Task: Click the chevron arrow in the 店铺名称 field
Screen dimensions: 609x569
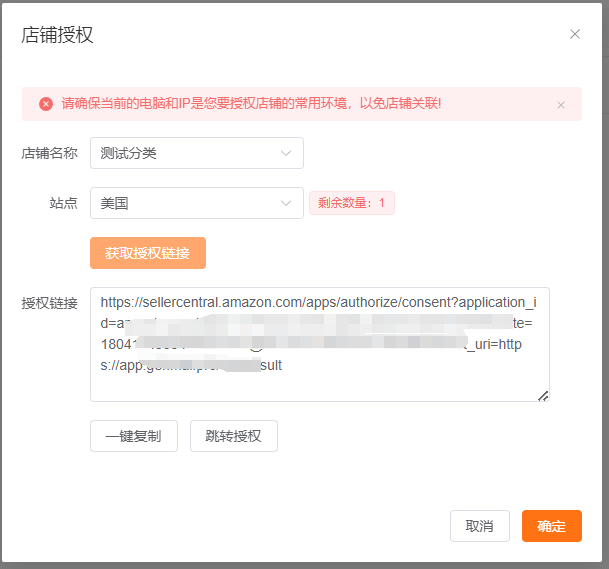Action: click(x=286, y=153)
